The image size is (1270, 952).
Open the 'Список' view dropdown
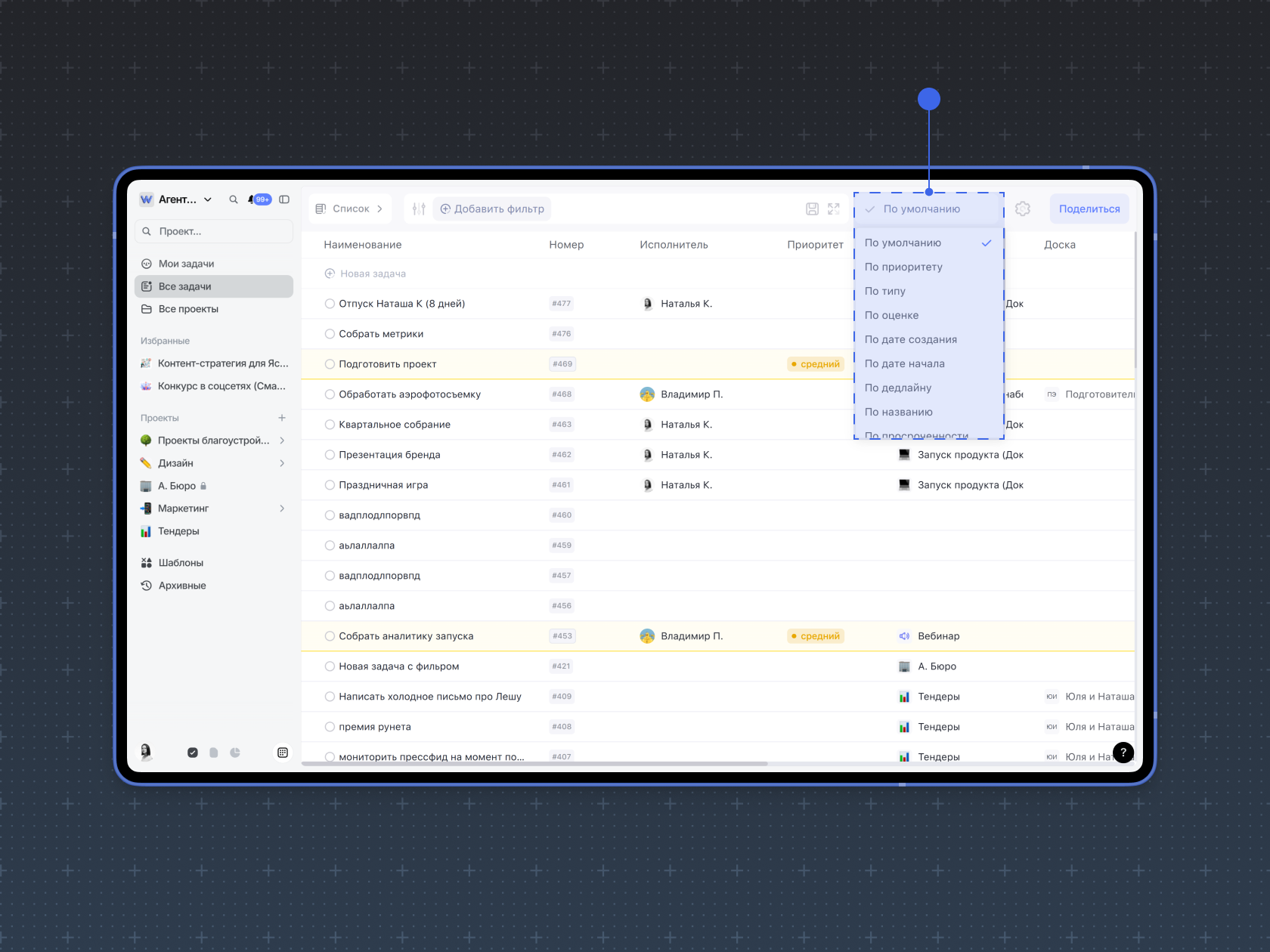(350, 209)
